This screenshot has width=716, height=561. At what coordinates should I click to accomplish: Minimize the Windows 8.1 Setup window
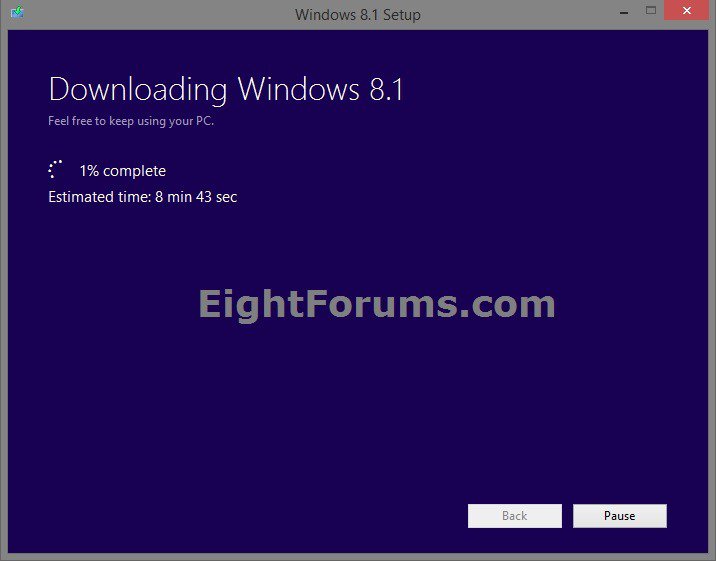[x=621, y=12]
